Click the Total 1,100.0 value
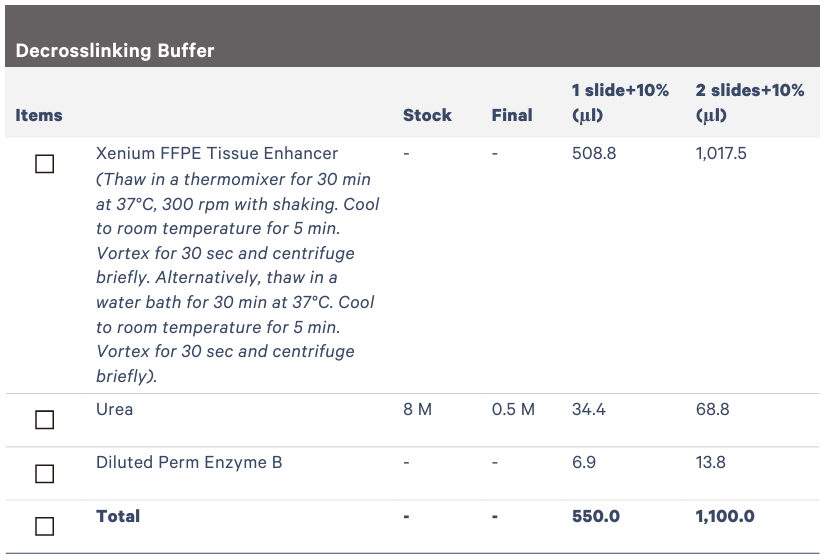The height and width of the screenshot is (560, 828). (725, 516)
